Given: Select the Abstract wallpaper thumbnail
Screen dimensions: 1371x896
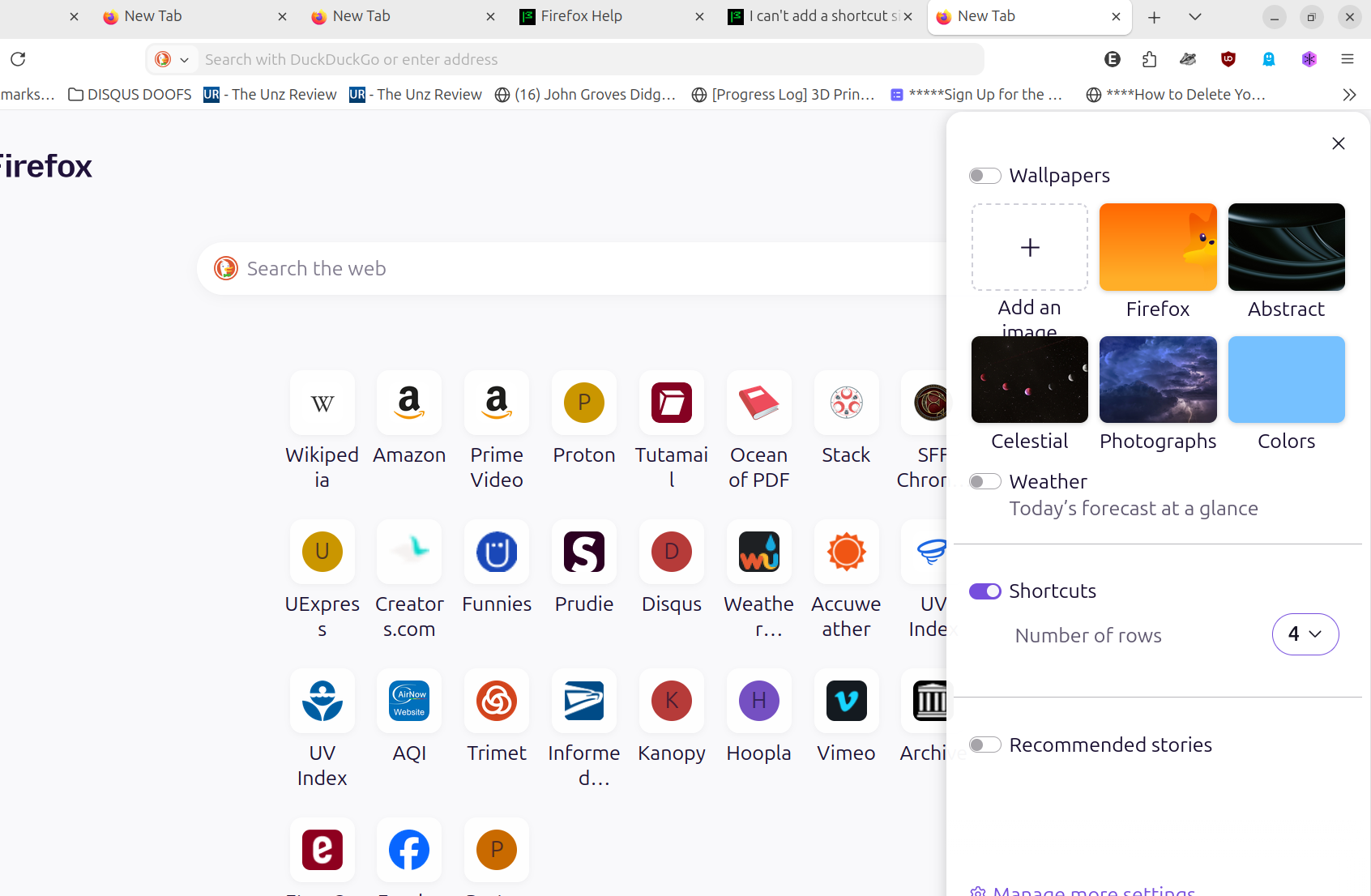Looking at the screenshot, I should click(1287, 247).
